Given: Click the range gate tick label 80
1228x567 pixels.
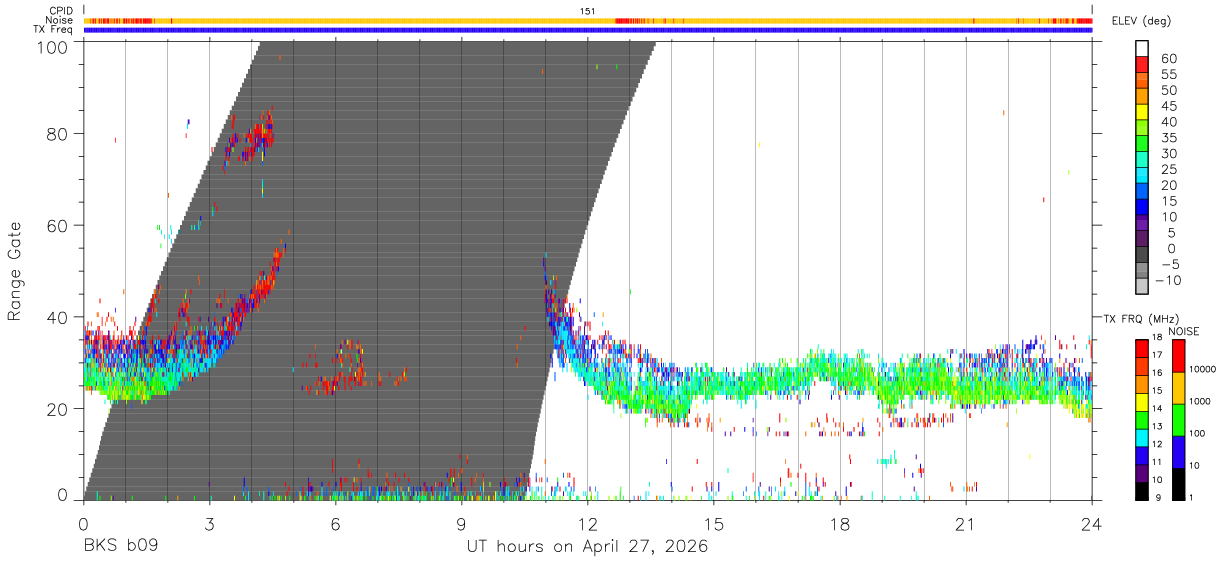Looking at the screenshot, I should (59, 134).
